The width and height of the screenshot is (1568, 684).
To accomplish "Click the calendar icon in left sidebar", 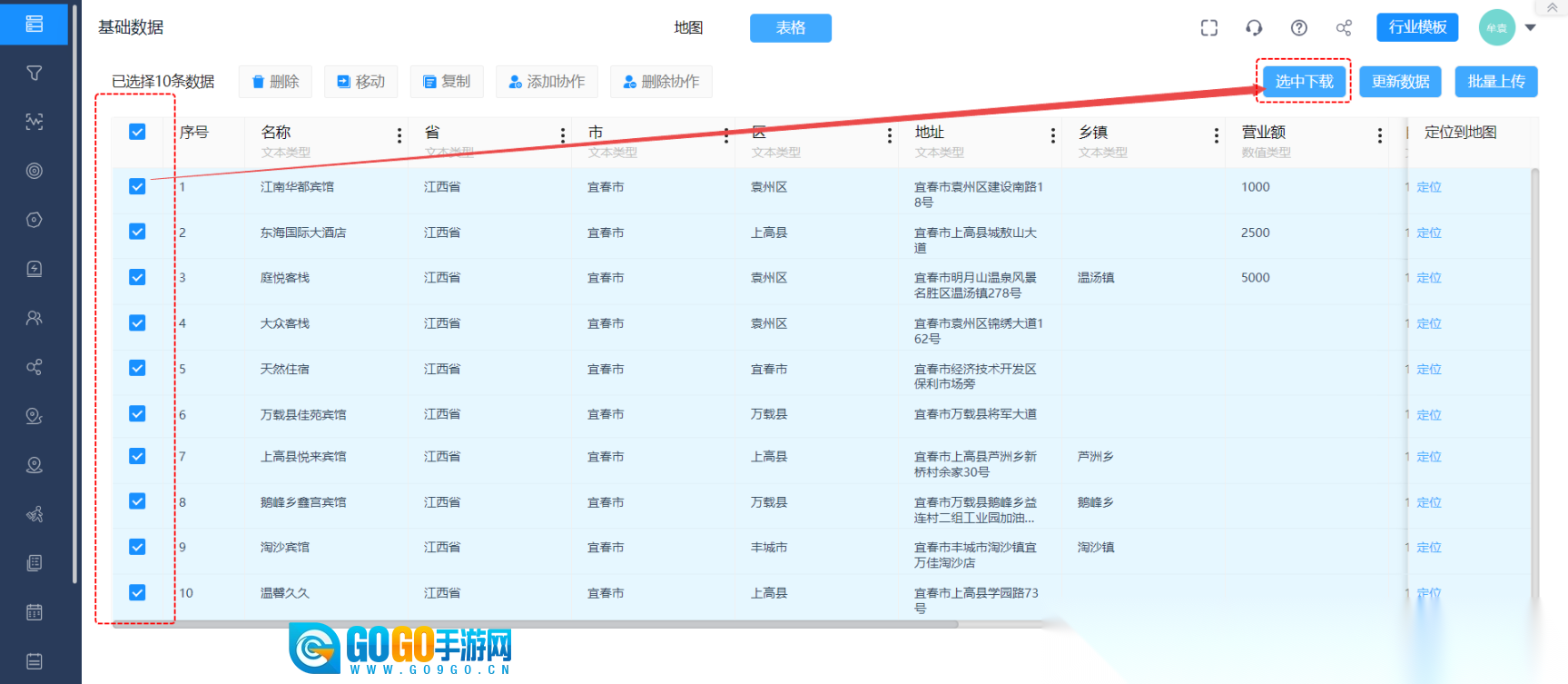I will coord(35,612).
